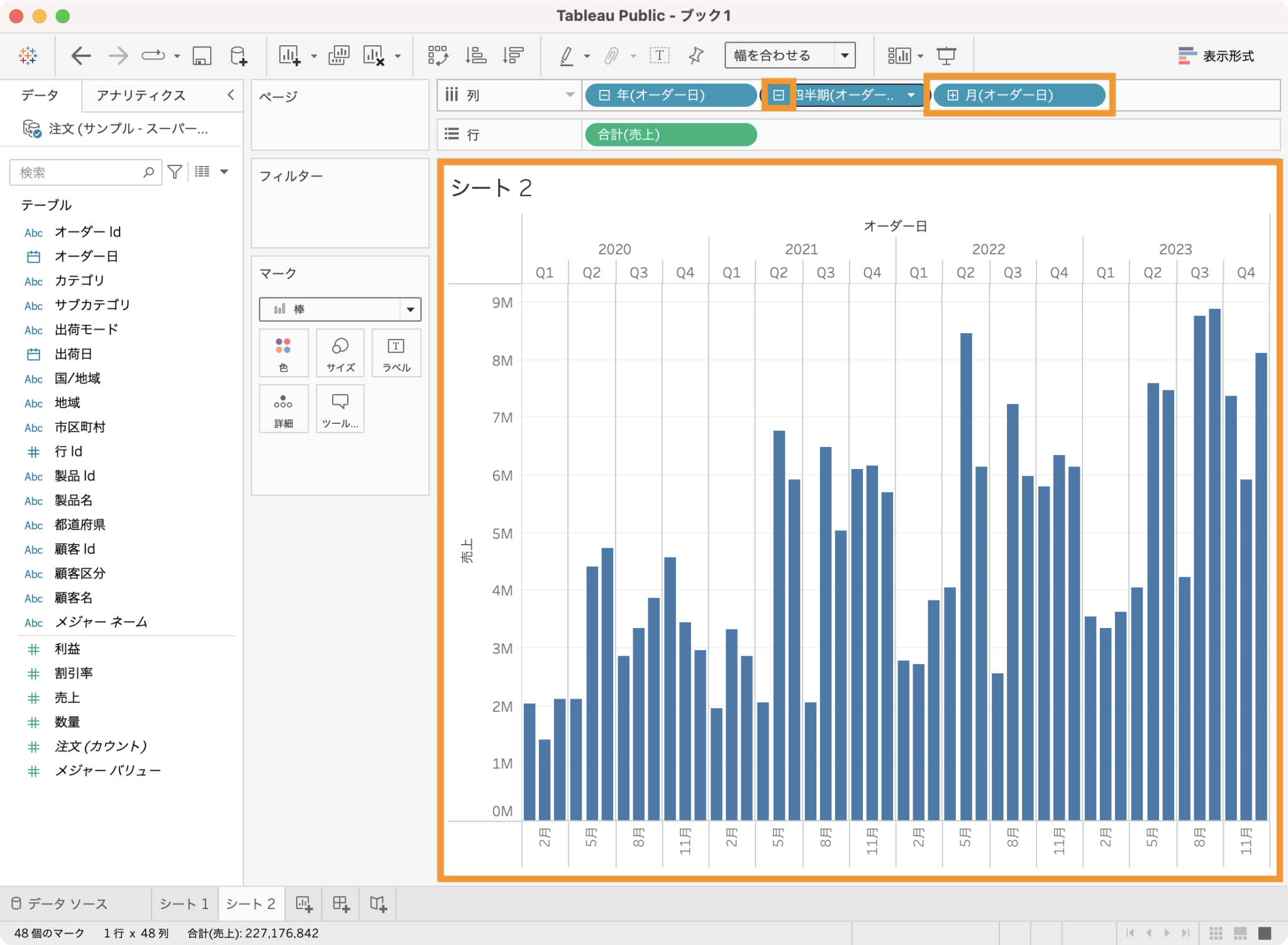1288x945 pixels.
Task: Click the データ ソース tab button
Action: (60, 904)
